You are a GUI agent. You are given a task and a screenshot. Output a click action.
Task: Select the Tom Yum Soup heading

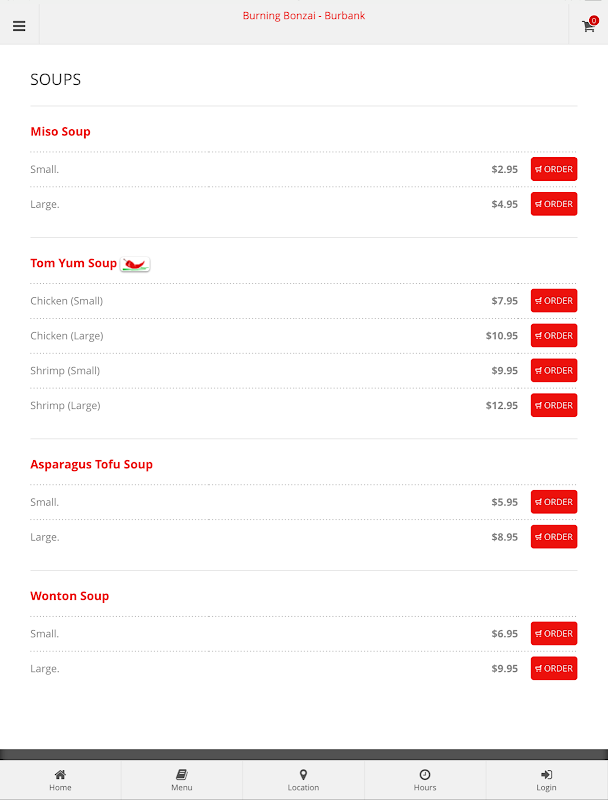coord(73,263)
